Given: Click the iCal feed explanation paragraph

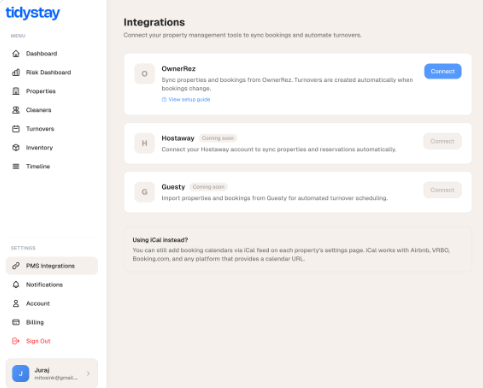Looking at the screenshot, I should (x=291, y=254).
